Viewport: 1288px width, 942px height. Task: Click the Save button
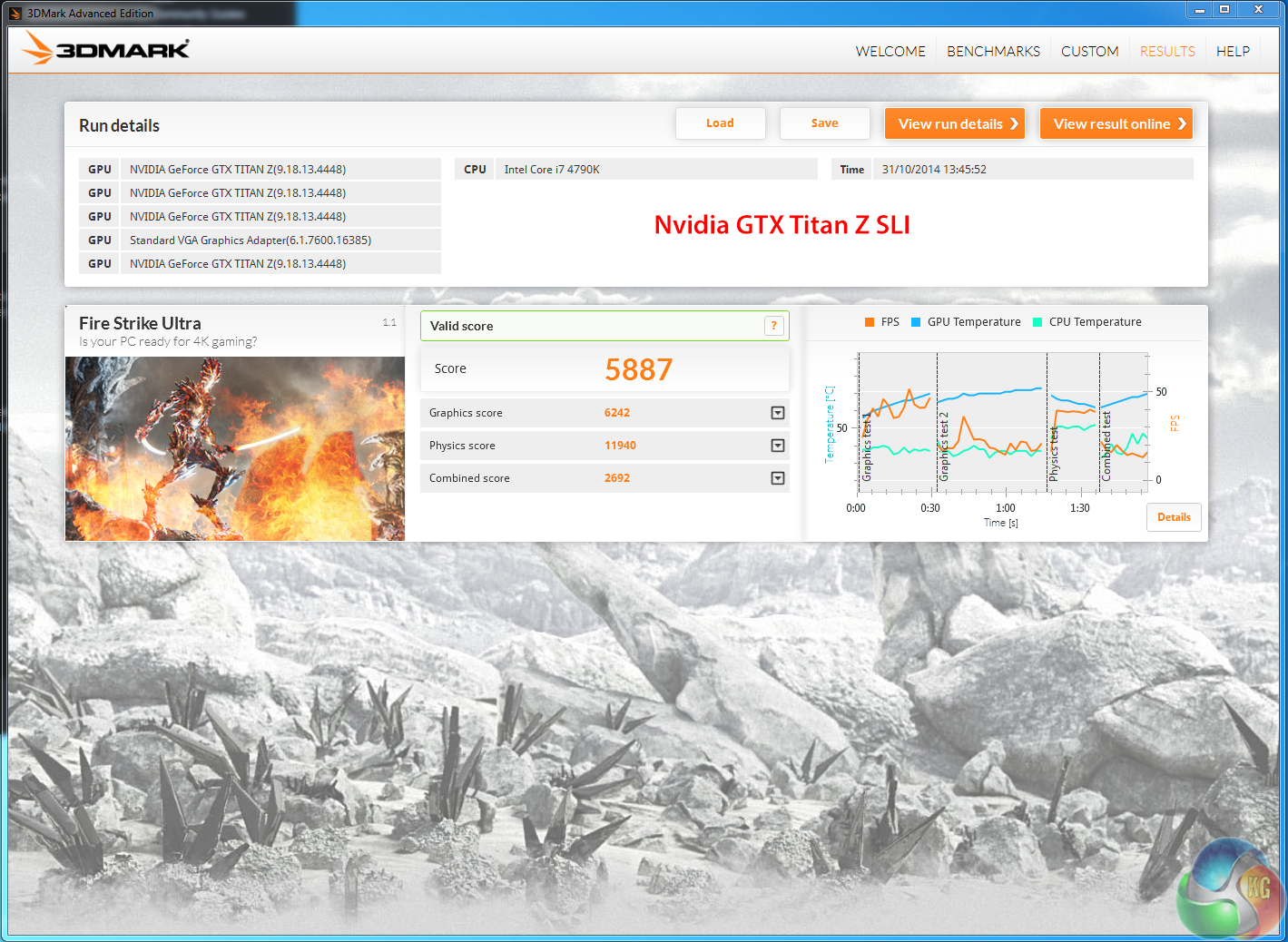tap(825, 123)
